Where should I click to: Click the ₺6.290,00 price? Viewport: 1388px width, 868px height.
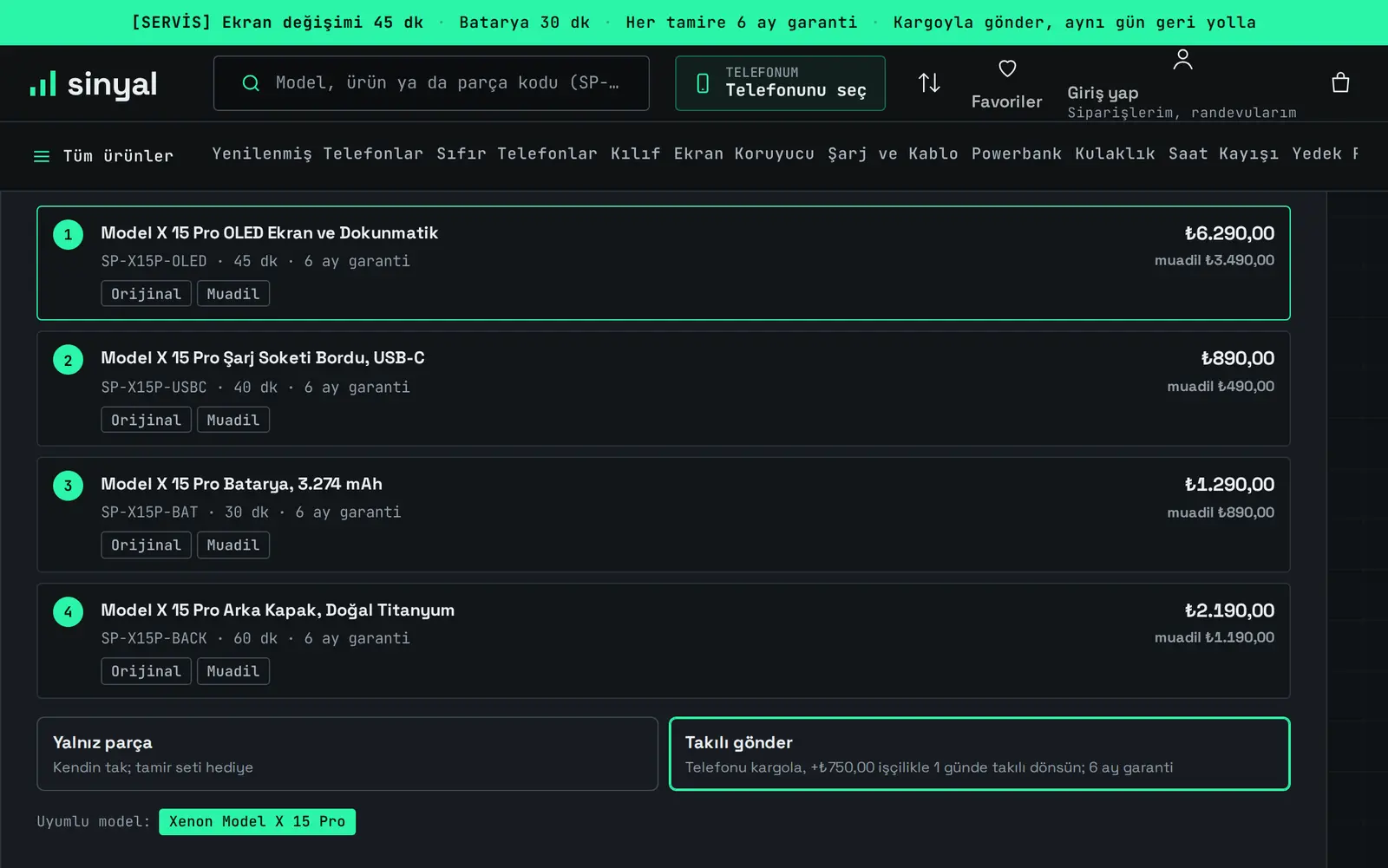1229,233
